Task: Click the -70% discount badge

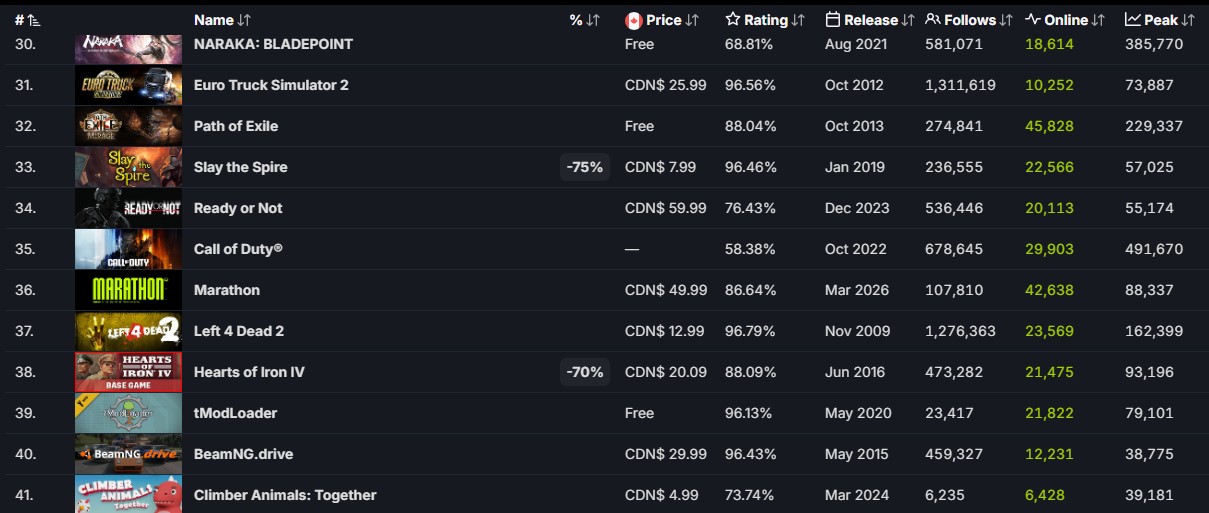Action: click(x=585, y=372)
